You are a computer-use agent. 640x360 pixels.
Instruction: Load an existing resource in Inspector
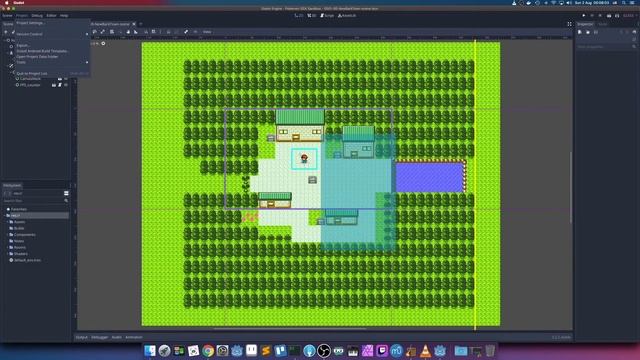588,32
